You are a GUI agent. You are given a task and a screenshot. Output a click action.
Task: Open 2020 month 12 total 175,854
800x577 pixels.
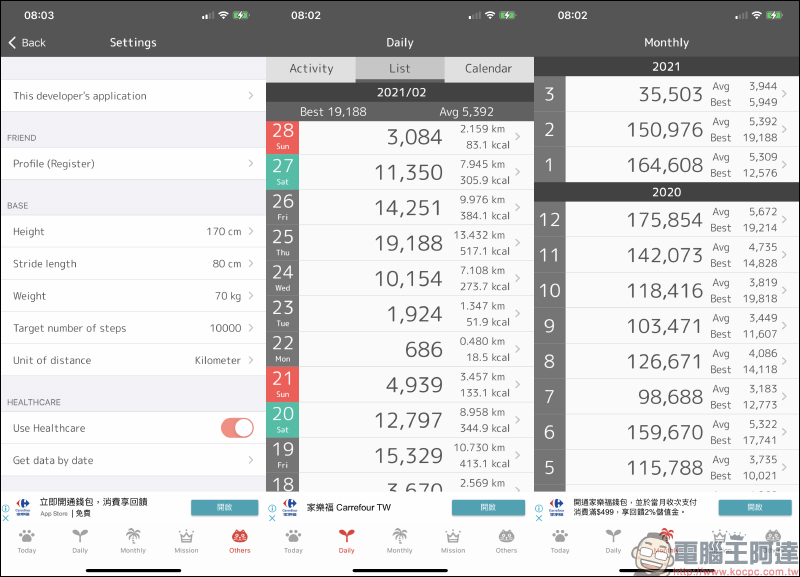coord(666,220)
